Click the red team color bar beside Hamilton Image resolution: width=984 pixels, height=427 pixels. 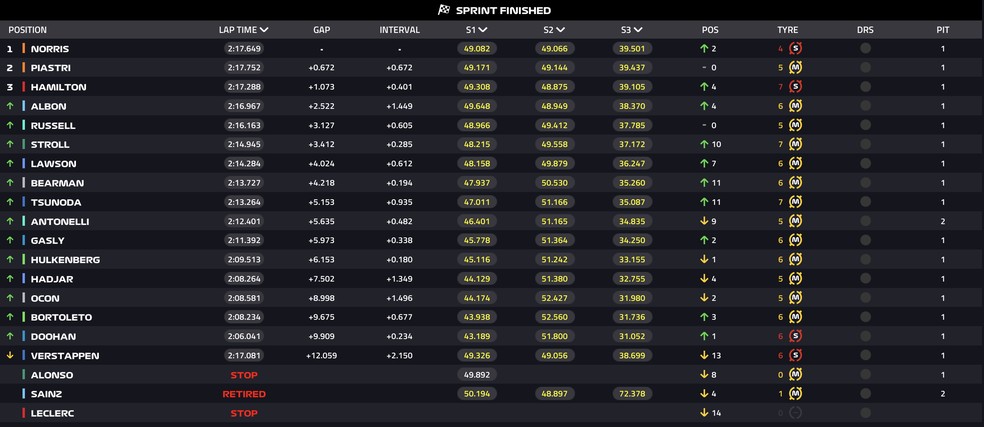[x=23, y=87]
